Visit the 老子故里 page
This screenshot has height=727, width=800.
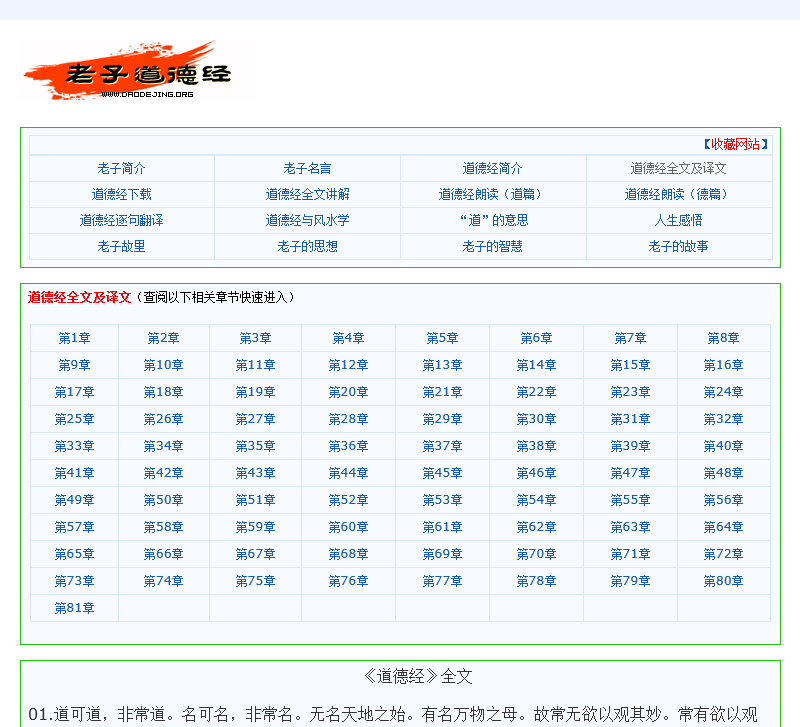tap(121, 247)
